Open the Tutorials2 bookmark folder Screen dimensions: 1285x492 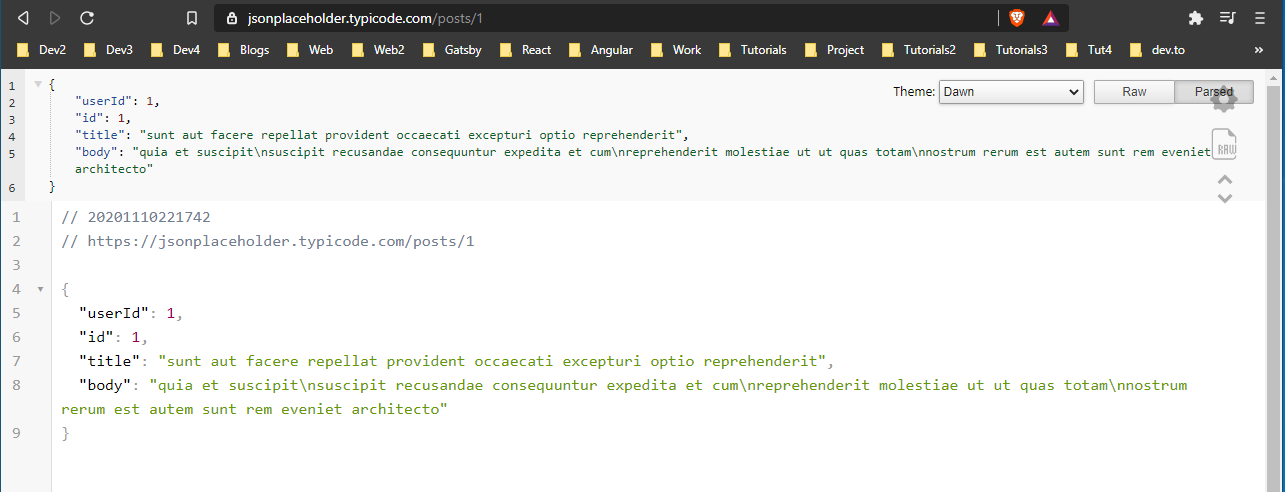918,50
